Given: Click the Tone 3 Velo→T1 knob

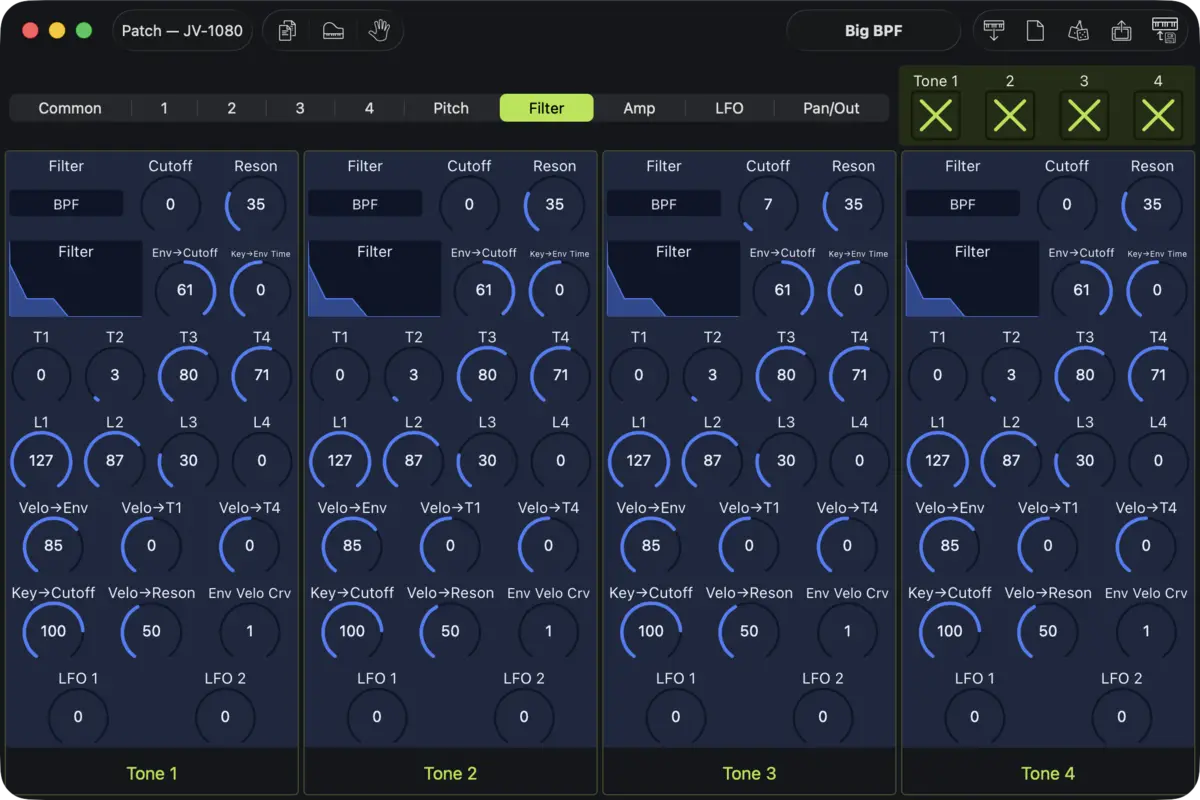Looking at the screenshot, I should click(x=749, y=546).
